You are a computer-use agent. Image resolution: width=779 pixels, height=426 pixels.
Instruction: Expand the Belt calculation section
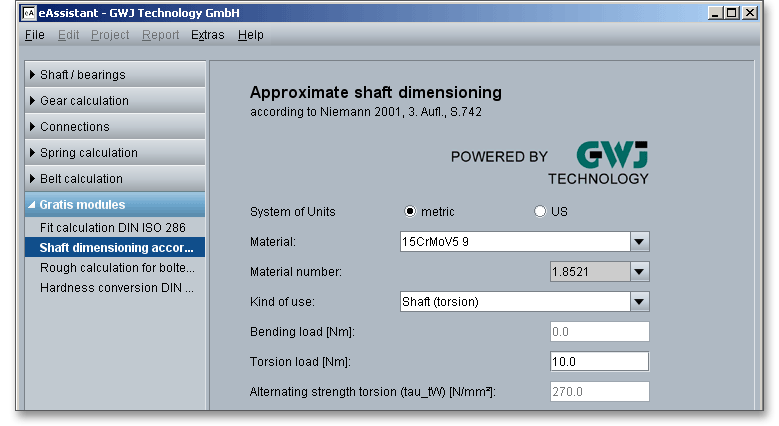(113, 179)
